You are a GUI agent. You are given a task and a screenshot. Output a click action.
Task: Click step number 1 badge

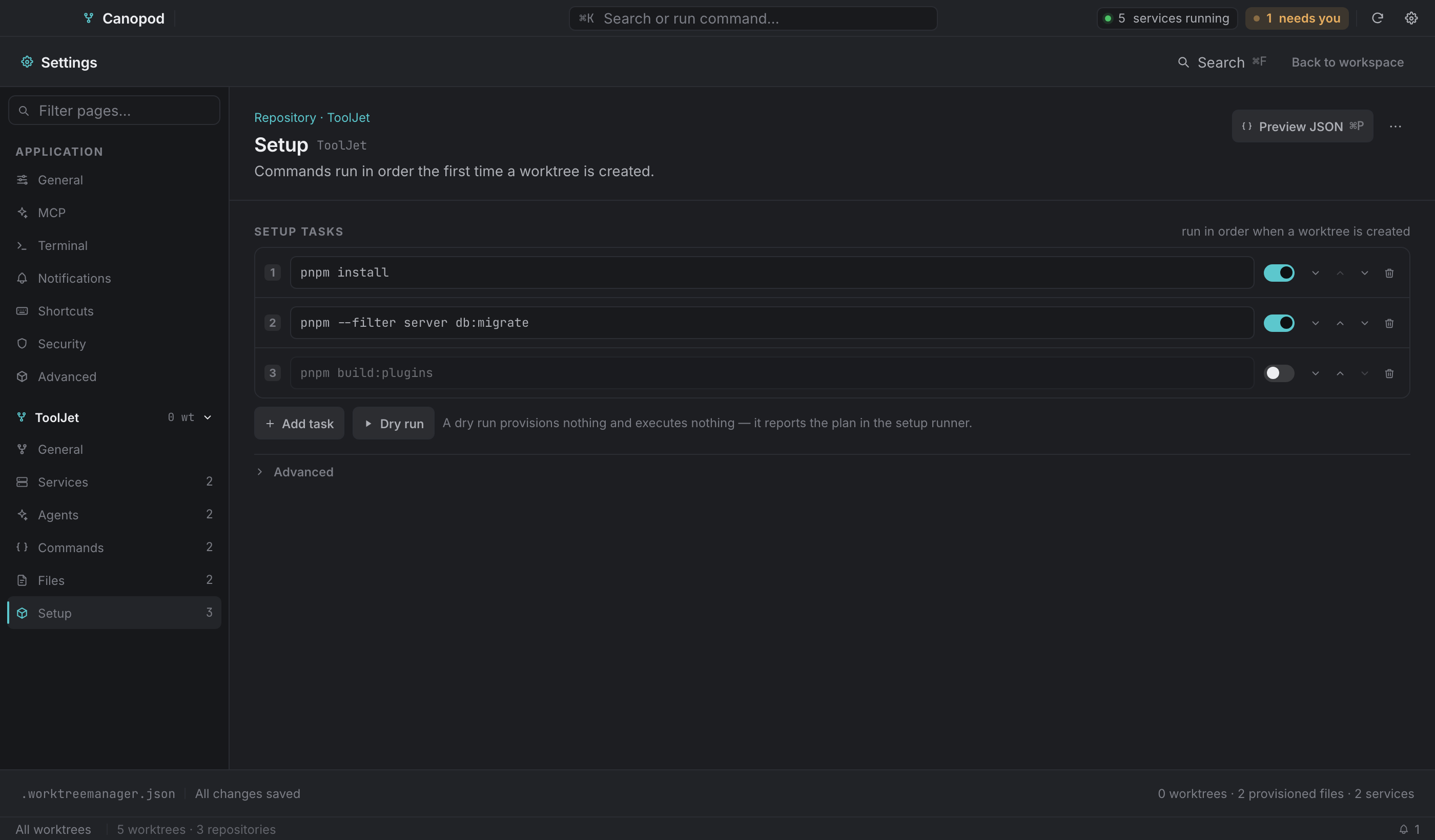272,272
